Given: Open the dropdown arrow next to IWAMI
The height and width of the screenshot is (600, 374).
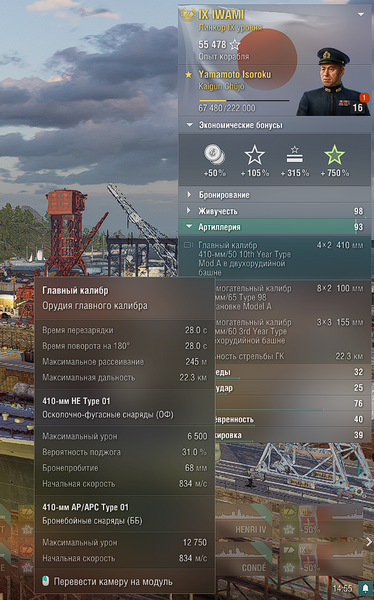Looking at the screenshot, I should pos(361,15).
